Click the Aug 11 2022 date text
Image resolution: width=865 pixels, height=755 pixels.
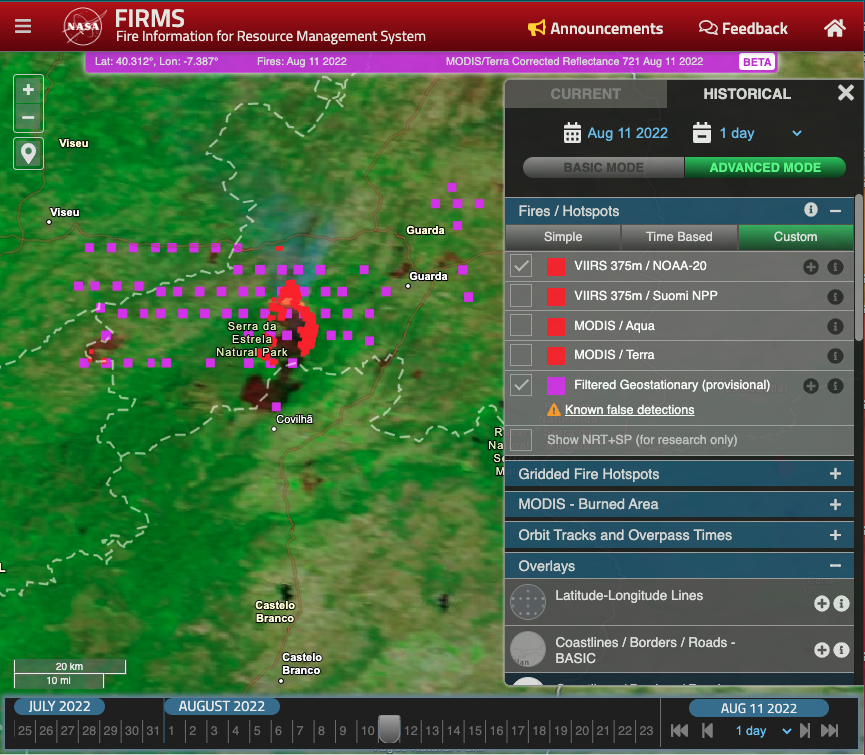tap(627, 133)
